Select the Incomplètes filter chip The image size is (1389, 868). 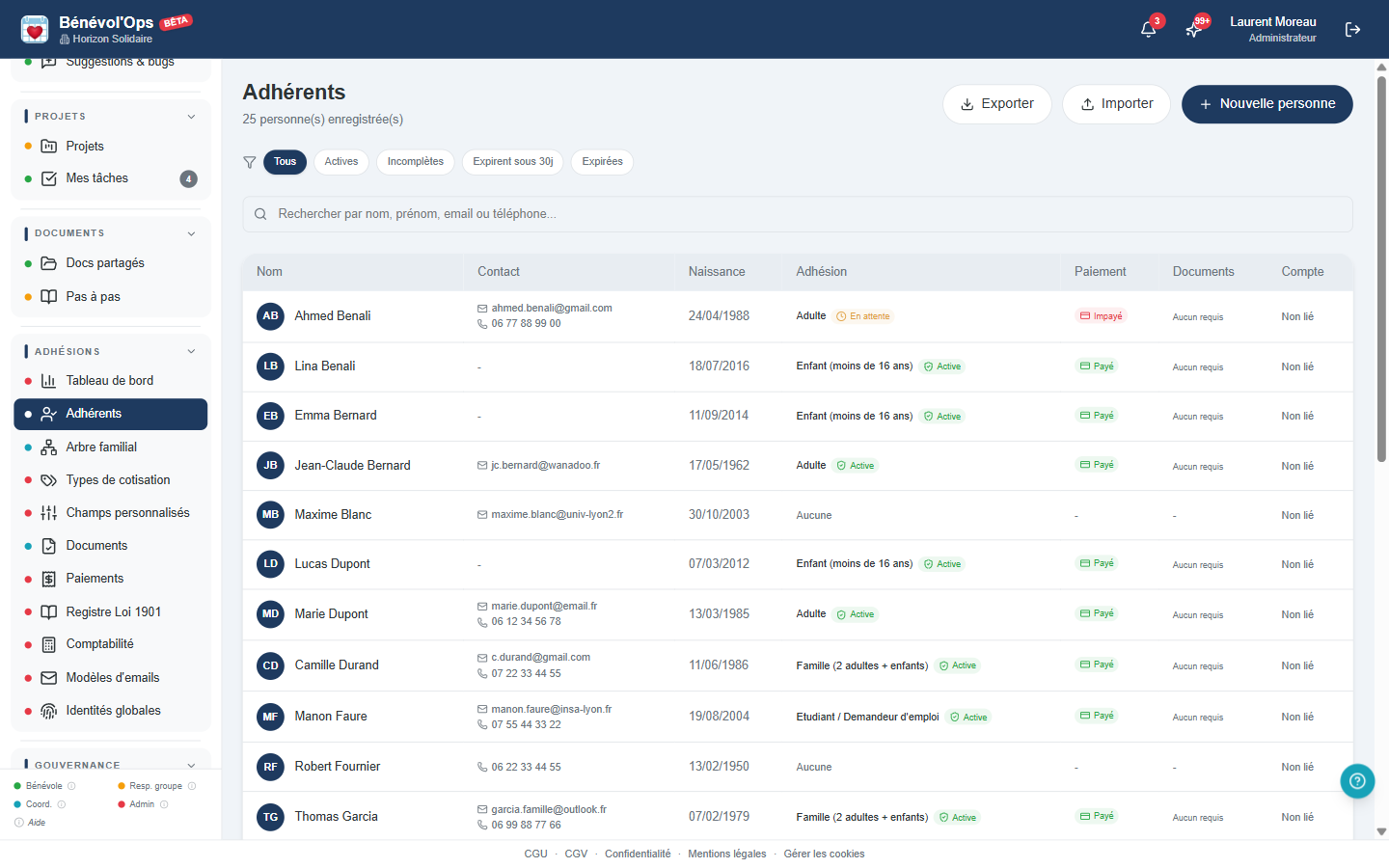point(416,162)
